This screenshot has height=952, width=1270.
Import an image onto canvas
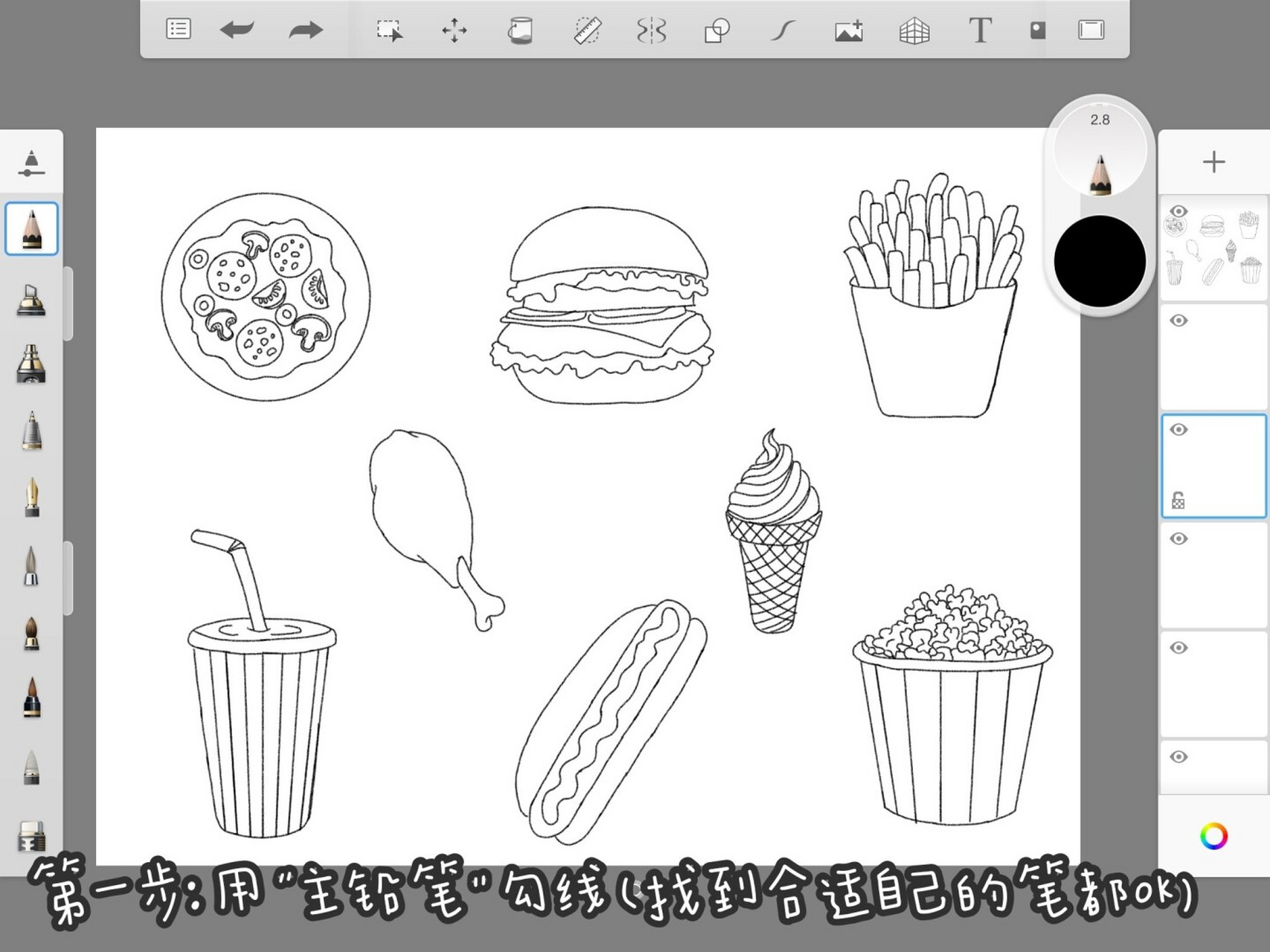pos(848,30)
